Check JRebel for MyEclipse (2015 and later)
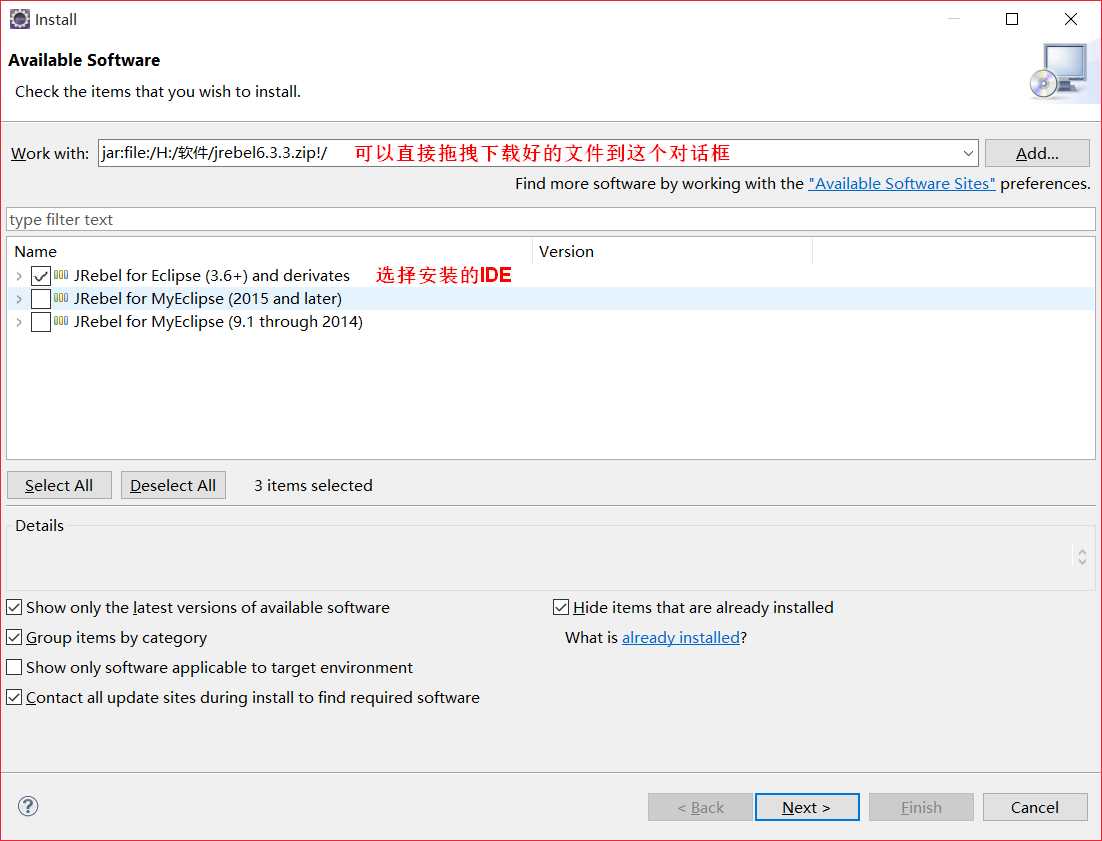 (41, 299)
